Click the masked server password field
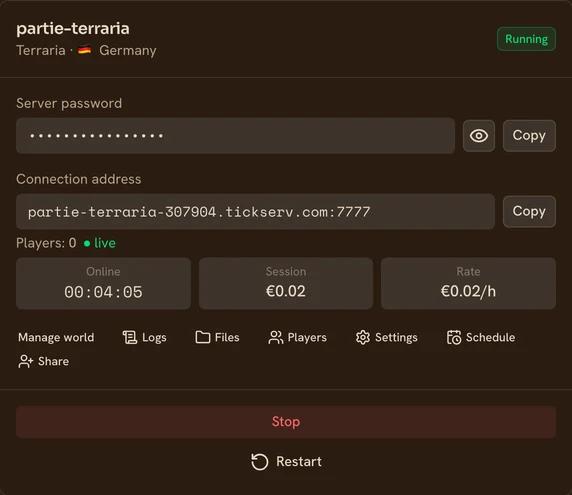Viewport: 572px width, 495px height. click(x=235, y=136)
